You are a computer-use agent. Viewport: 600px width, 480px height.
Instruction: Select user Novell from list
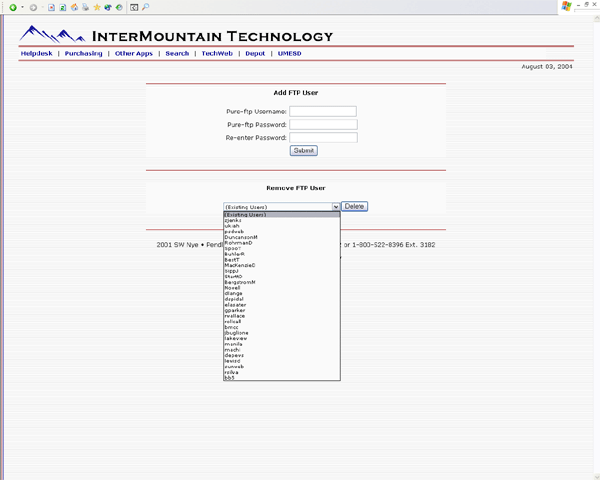tap(282, 288)
